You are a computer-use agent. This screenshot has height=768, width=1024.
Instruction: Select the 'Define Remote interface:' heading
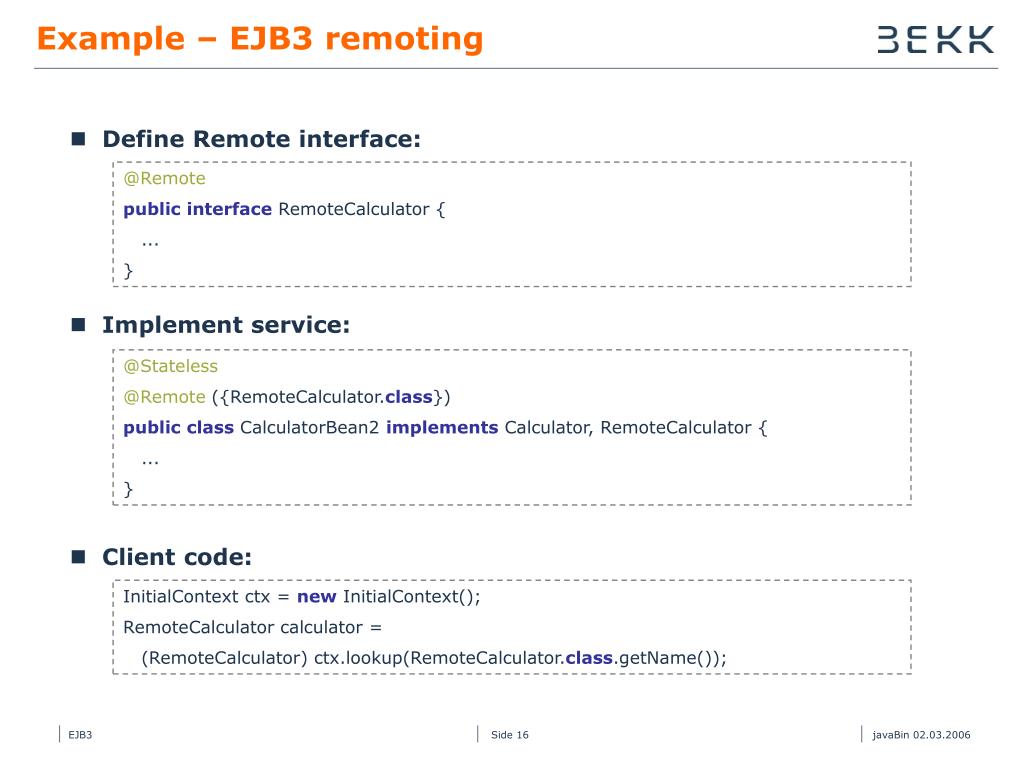(261, 139)
